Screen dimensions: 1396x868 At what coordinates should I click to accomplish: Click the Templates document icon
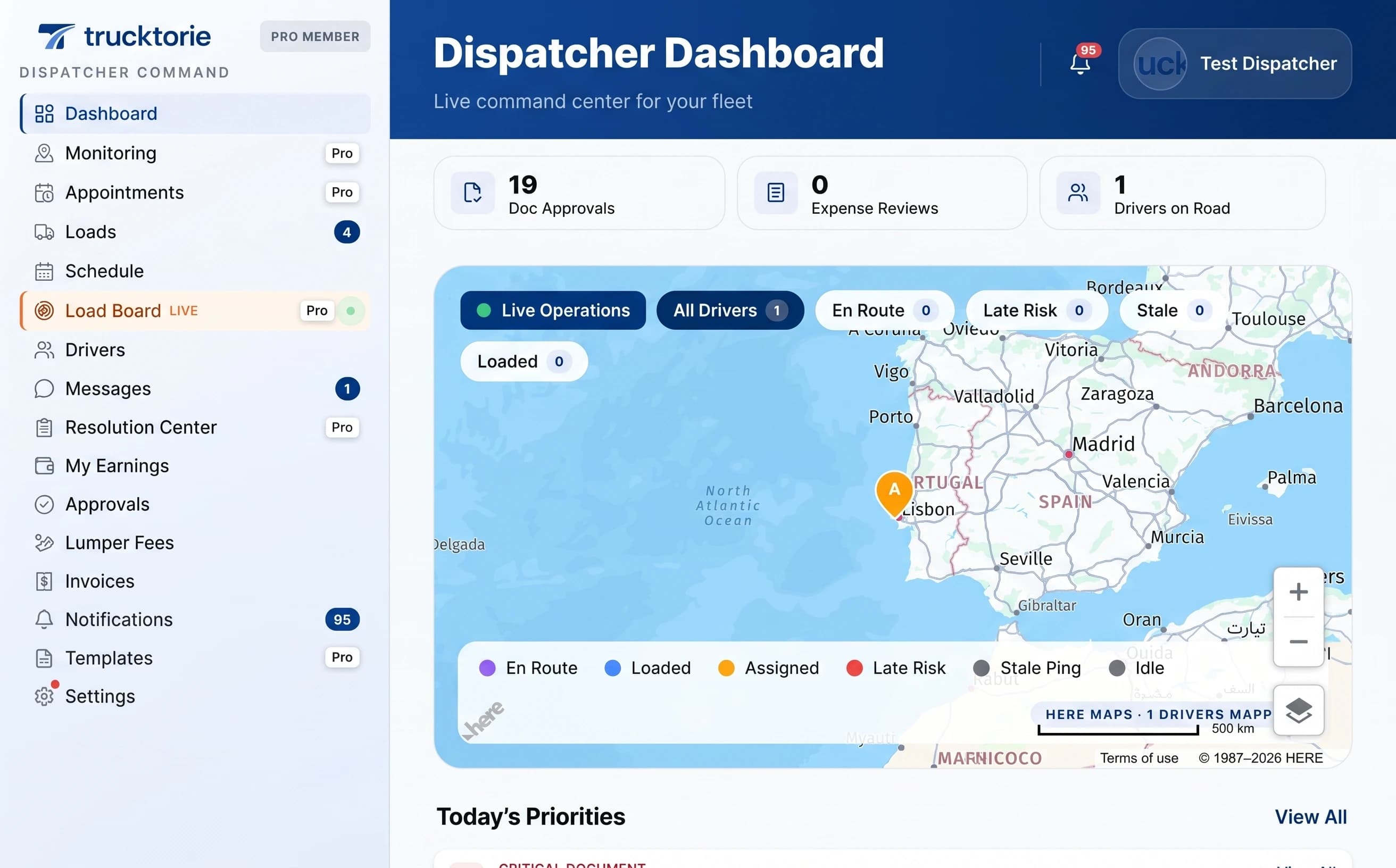coord(44,658)
